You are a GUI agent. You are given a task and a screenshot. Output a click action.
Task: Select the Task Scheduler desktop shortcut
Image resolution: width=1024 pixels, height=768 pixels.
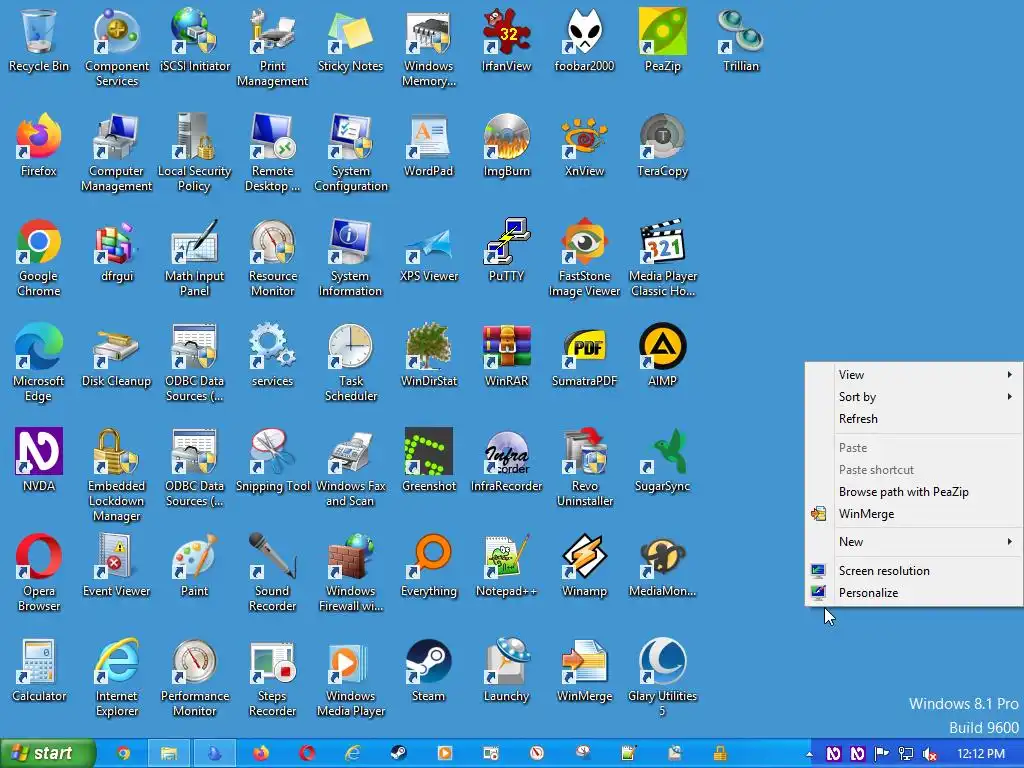click(350, 363)
